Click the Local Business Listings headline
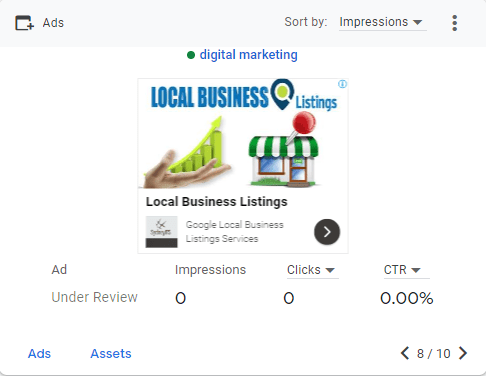 click(217, 202)
